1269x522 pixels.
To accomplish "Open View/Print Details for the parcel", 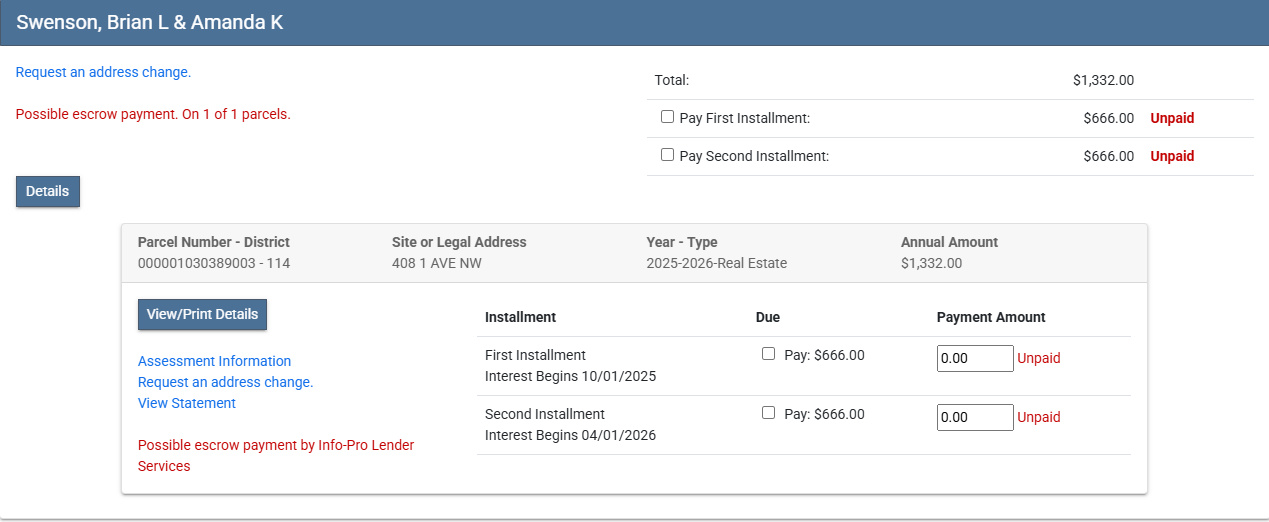I will [202, 314].
